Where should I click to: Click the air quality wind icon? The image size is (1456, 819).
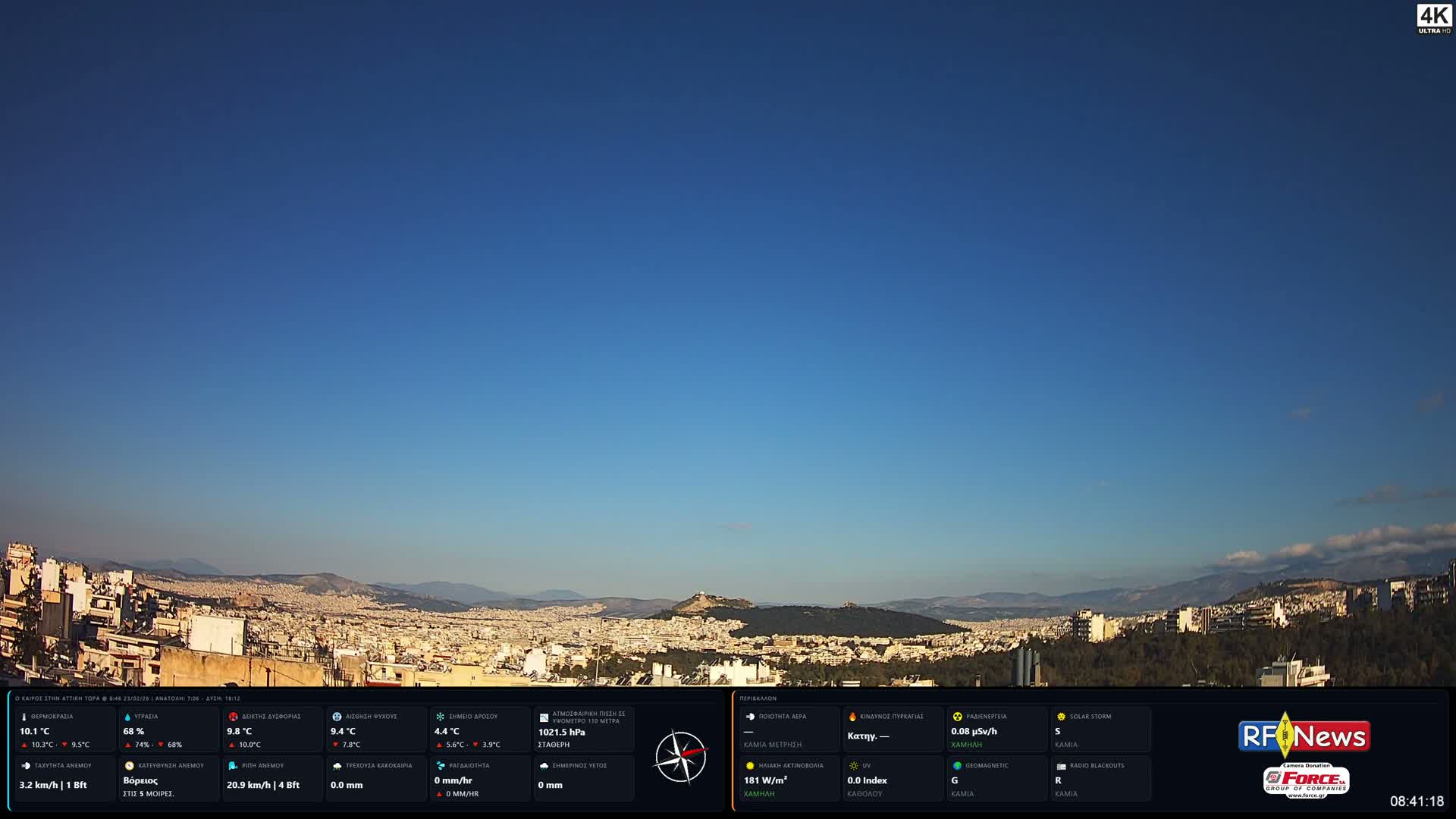click(x=749, y=717)
